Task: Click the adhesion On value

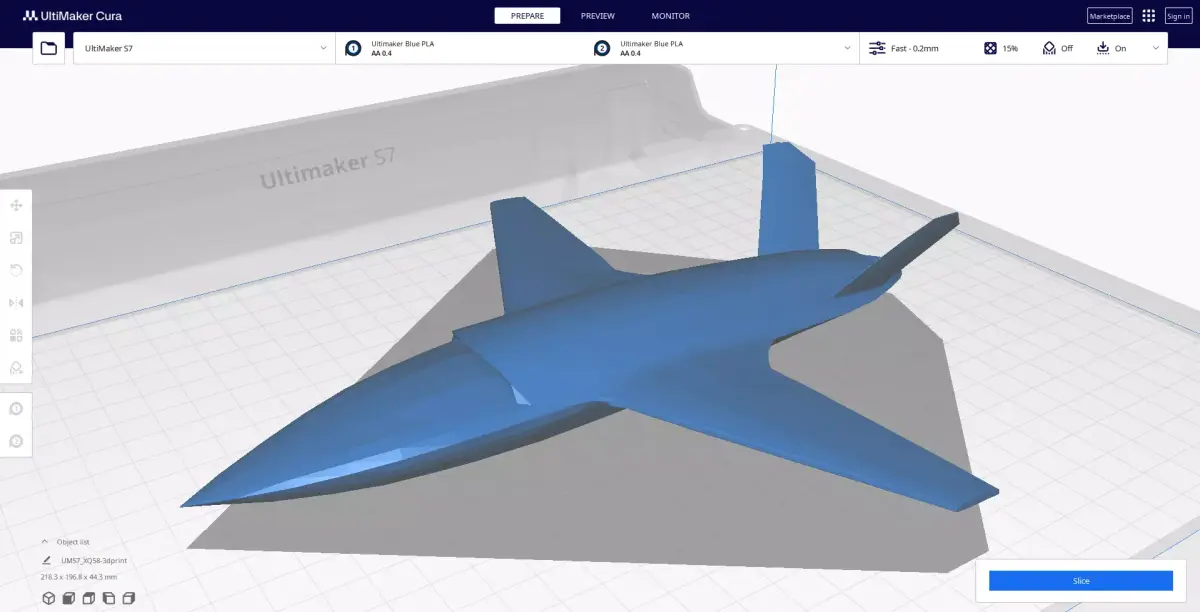Action: pos(1120,48)
